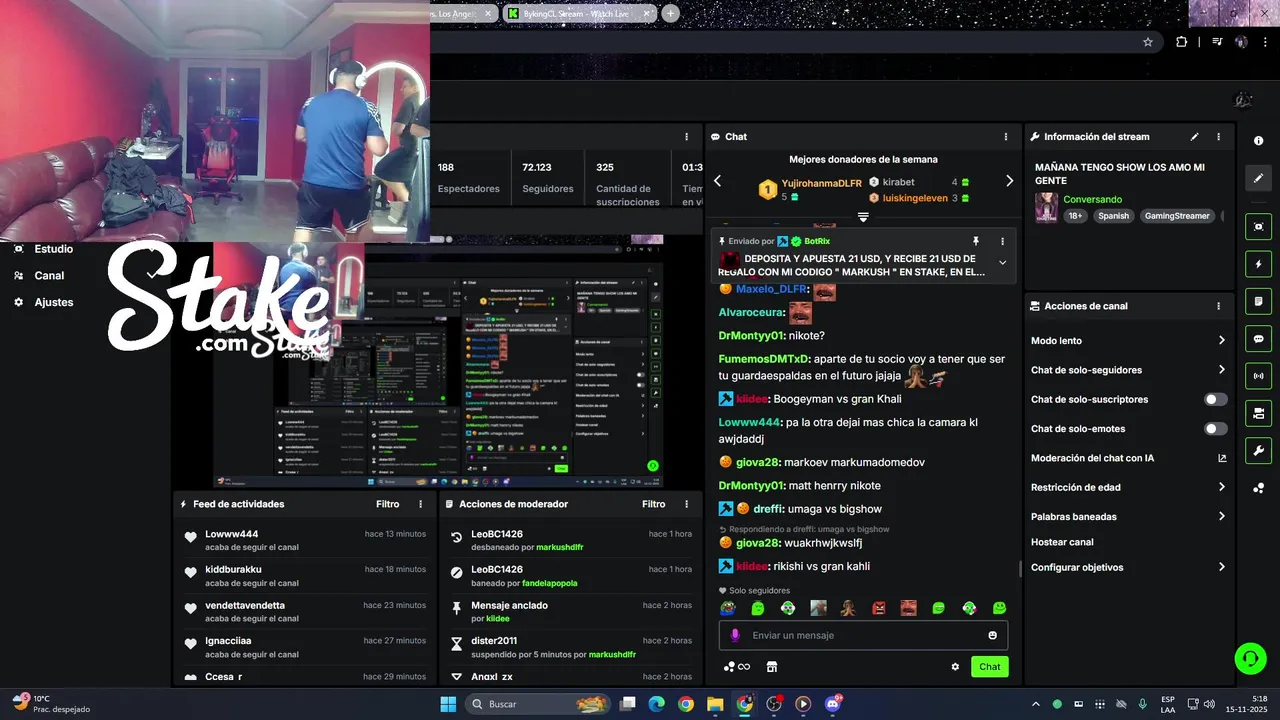Open Chat panel three-dot menu
Screen dimensions: 1280x720
pyautogui.click(x=1006, y=137)
